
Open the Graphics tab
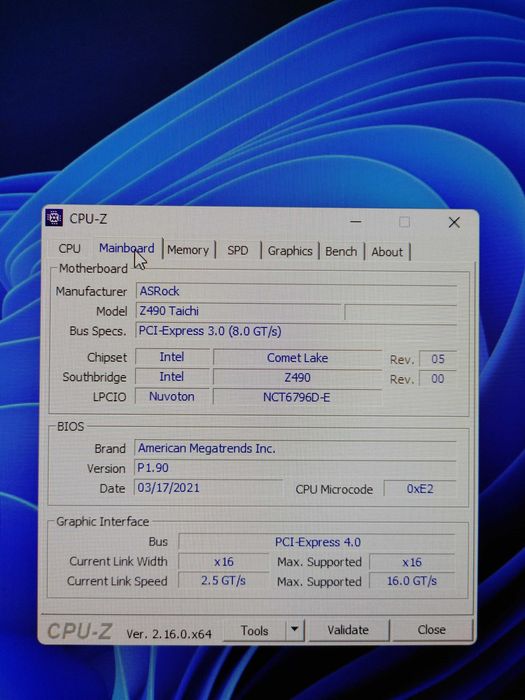pos(290,251)
